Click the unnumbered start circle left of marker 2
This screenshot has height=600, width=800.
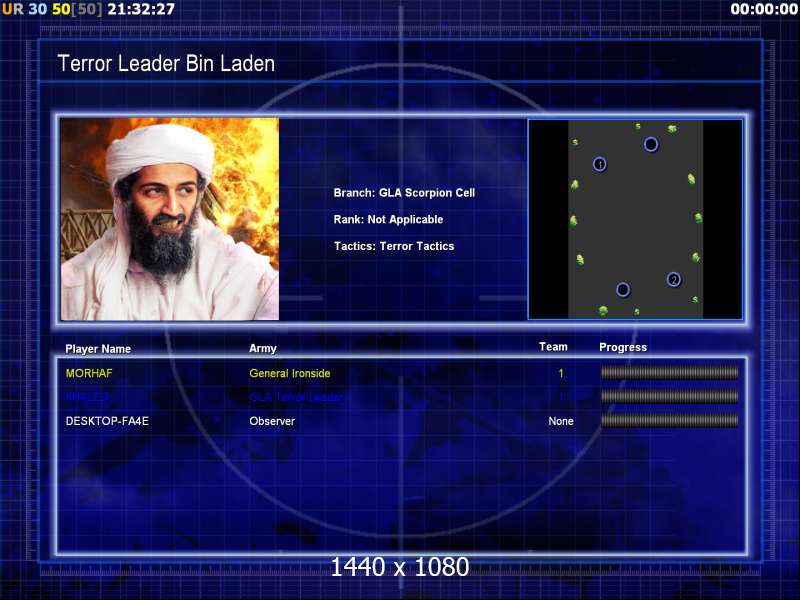tap(622, 290)
